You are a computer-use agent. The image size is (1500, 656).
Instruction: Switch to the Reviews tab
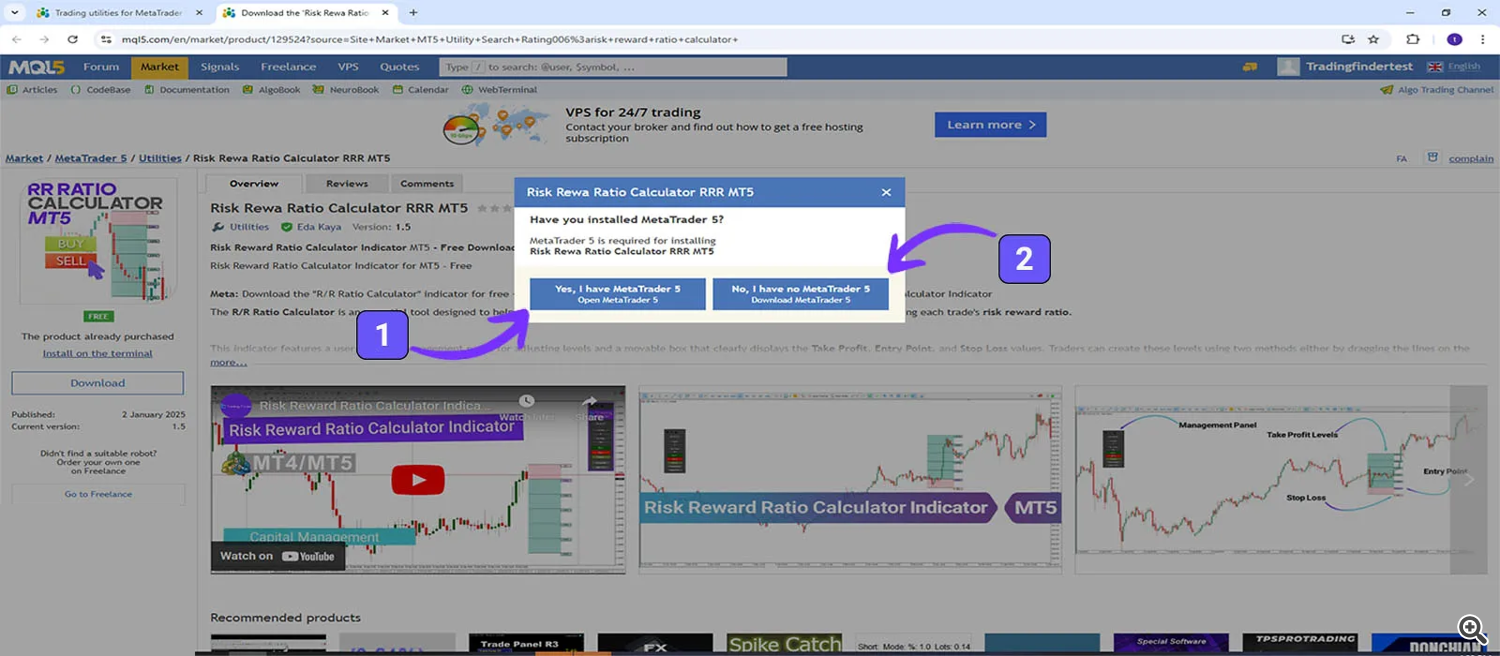pyautogui.click(x=347, y=184)
